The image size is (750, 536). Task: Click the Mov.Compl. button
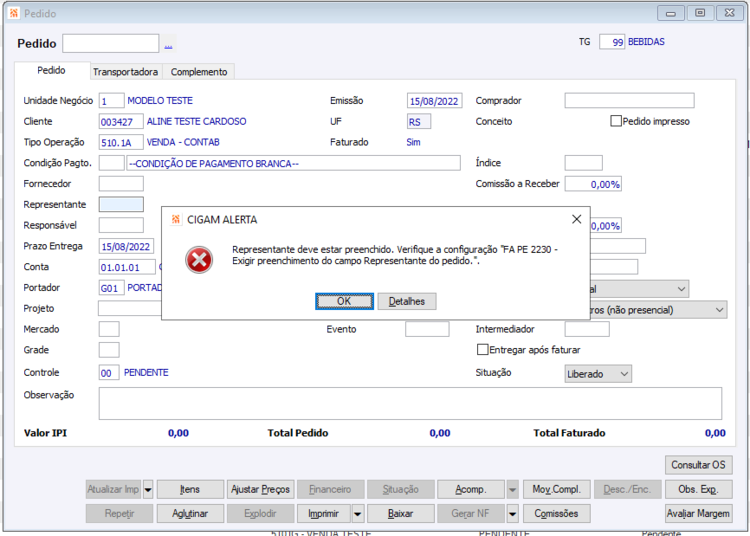point(557,489)
